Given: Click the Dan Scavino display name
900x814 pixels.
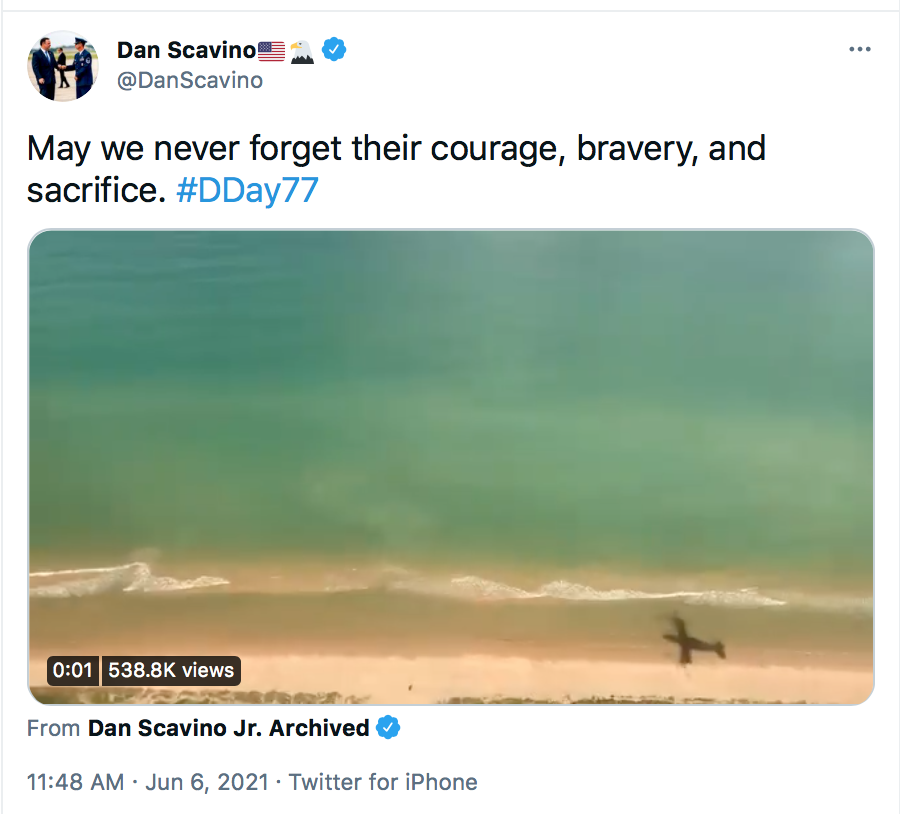Looking at the screenshot, I should tap(186, 51).
